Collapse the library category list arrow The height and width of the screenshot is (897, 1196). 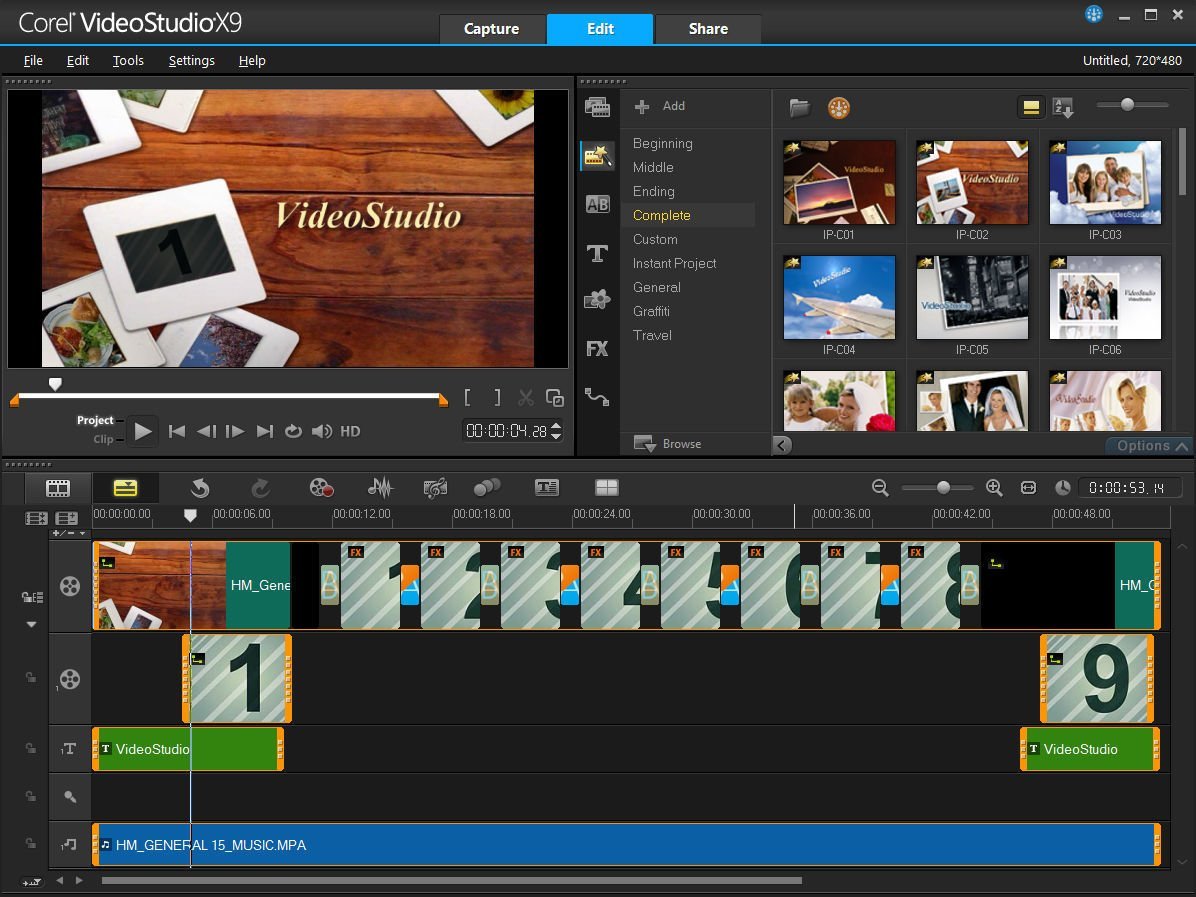click(782, 445)
